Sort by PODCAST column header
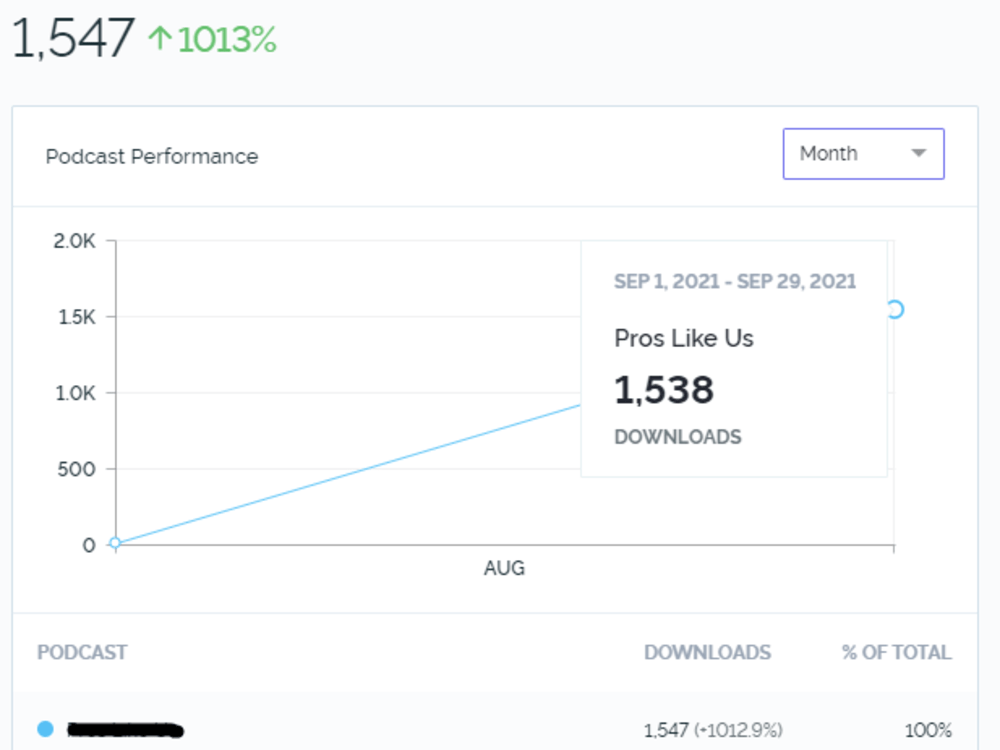The width and height of the screenshot is (1000, 750). (82, 652)
